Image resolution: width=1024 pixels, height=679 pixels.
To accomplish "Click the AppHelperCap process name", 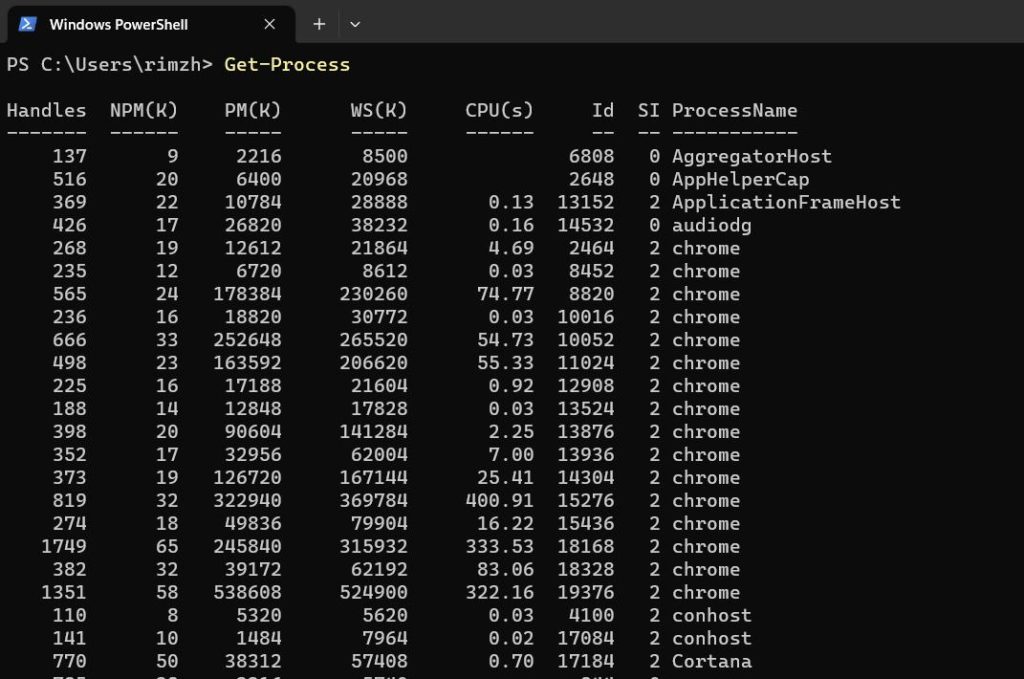I will 740,179.
